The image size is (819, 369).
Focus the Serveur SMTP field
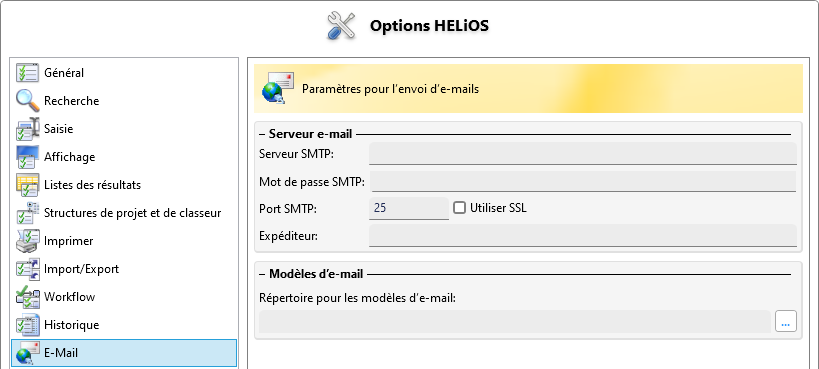pos(582,154)
